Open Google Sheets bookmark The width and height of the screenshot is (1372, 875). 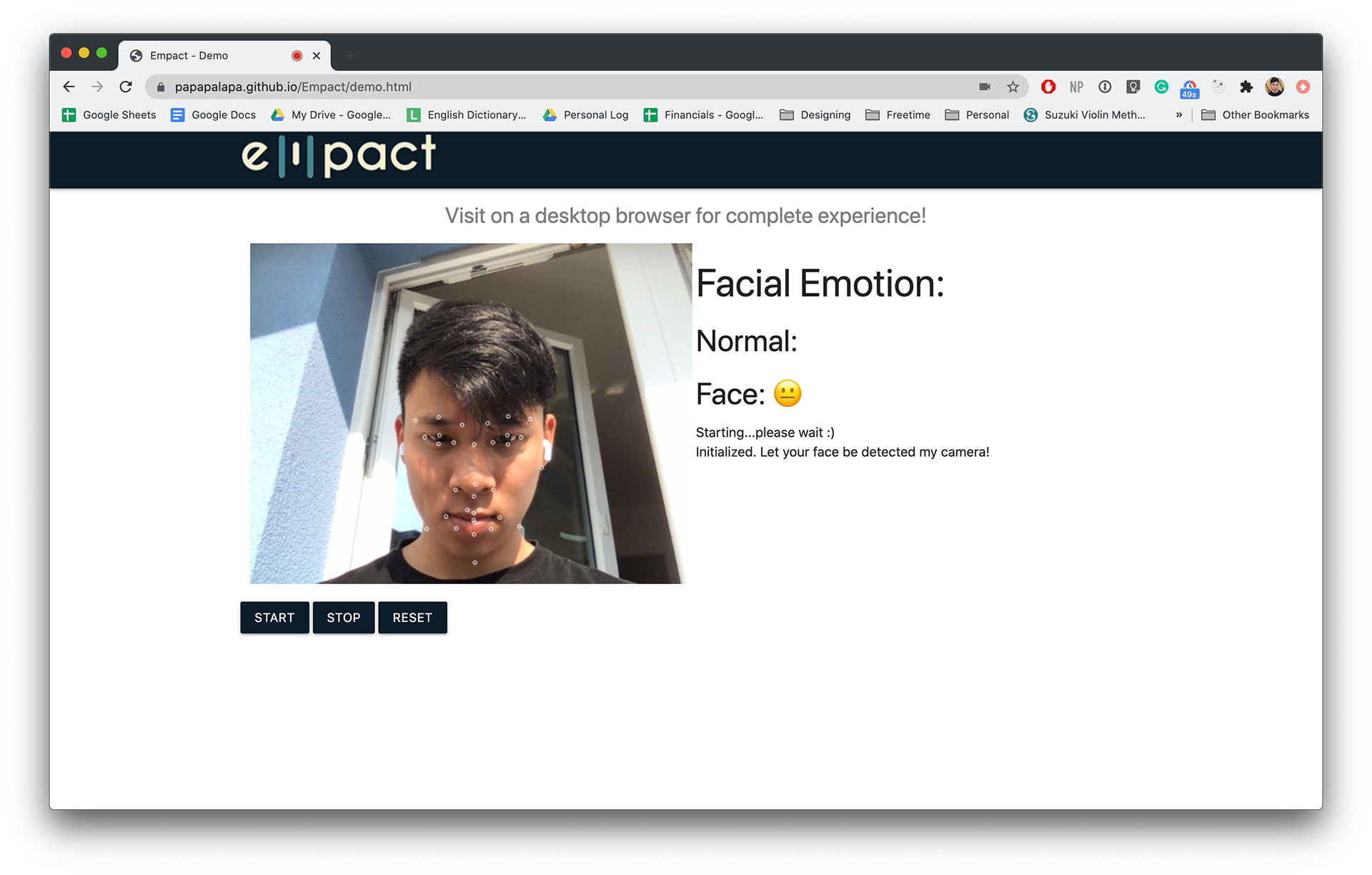[109, 115]
